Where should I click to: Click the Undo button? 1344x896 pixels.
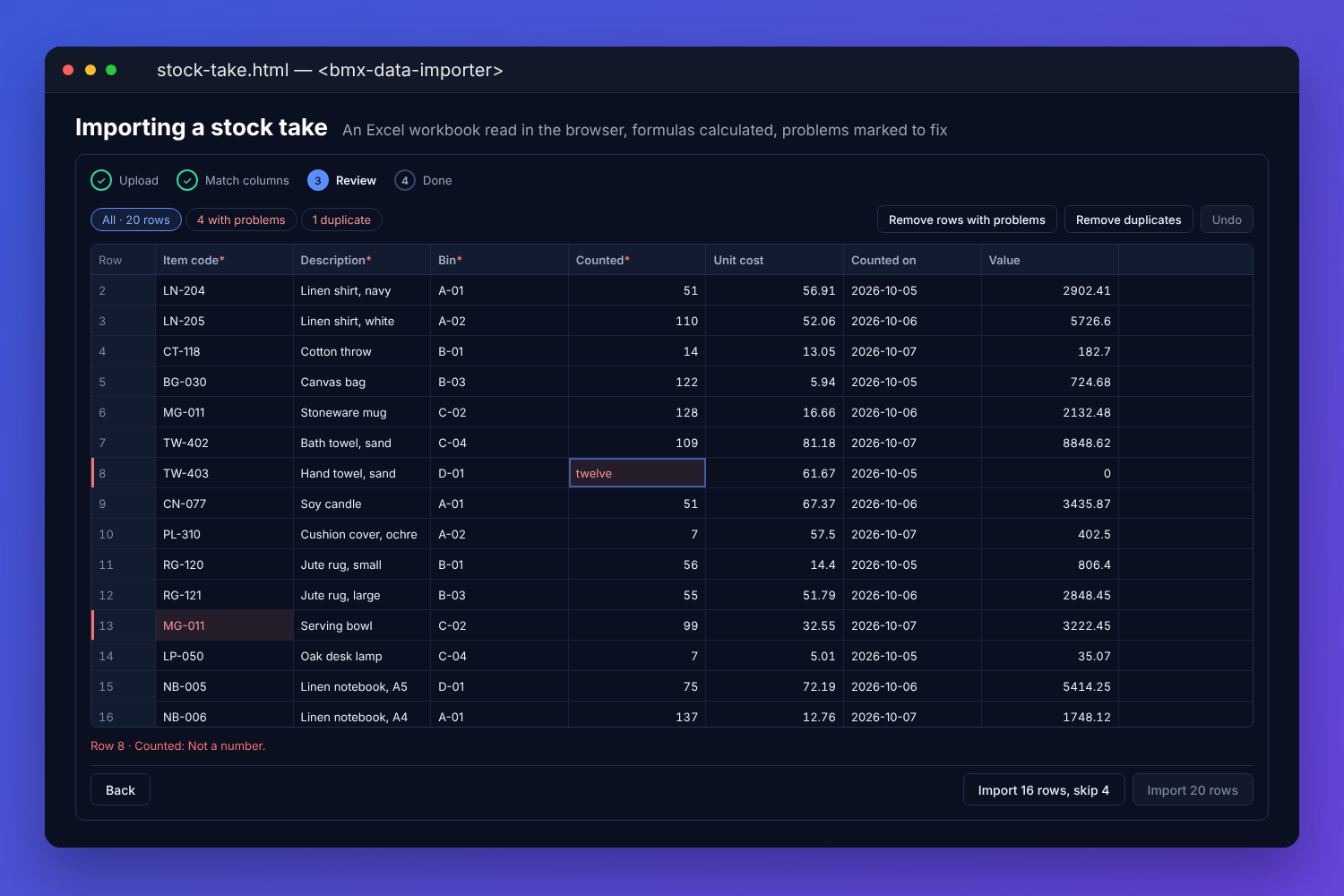click(1227, 220)
